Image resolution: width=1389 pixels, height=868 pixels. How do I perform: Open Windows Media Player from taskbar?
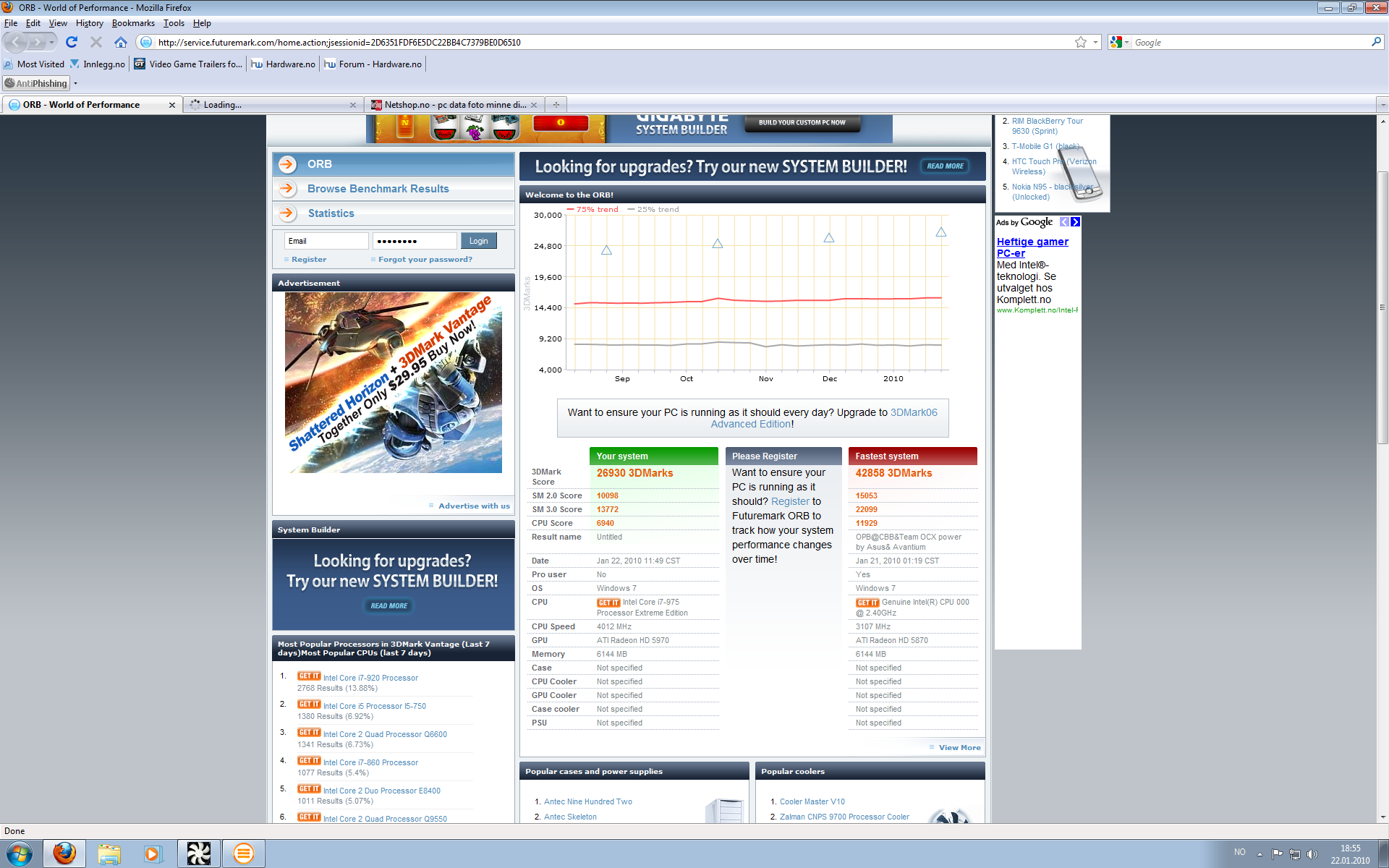[153, 854]
